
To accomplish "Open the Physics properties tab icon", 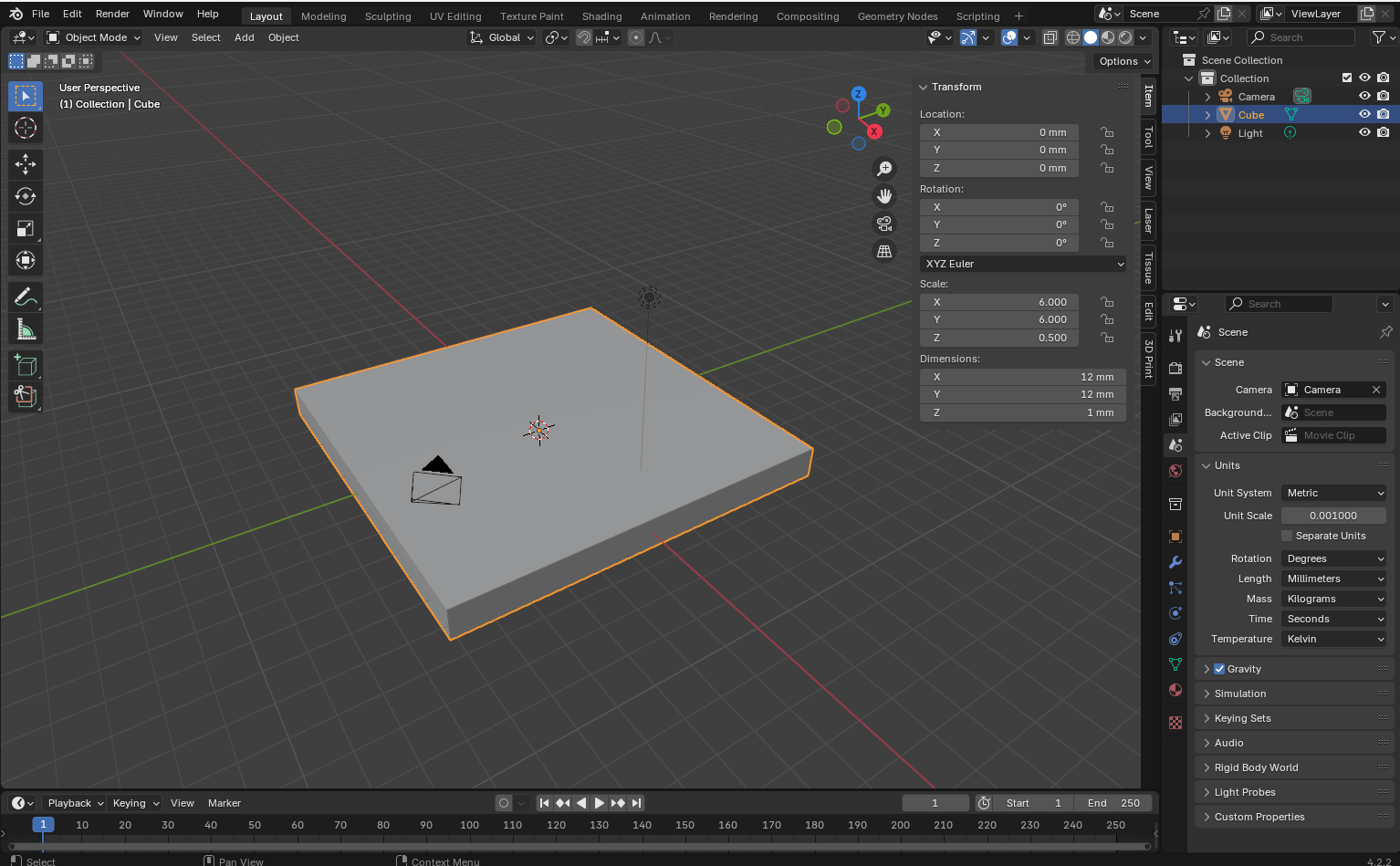I will click(1175, 613).
